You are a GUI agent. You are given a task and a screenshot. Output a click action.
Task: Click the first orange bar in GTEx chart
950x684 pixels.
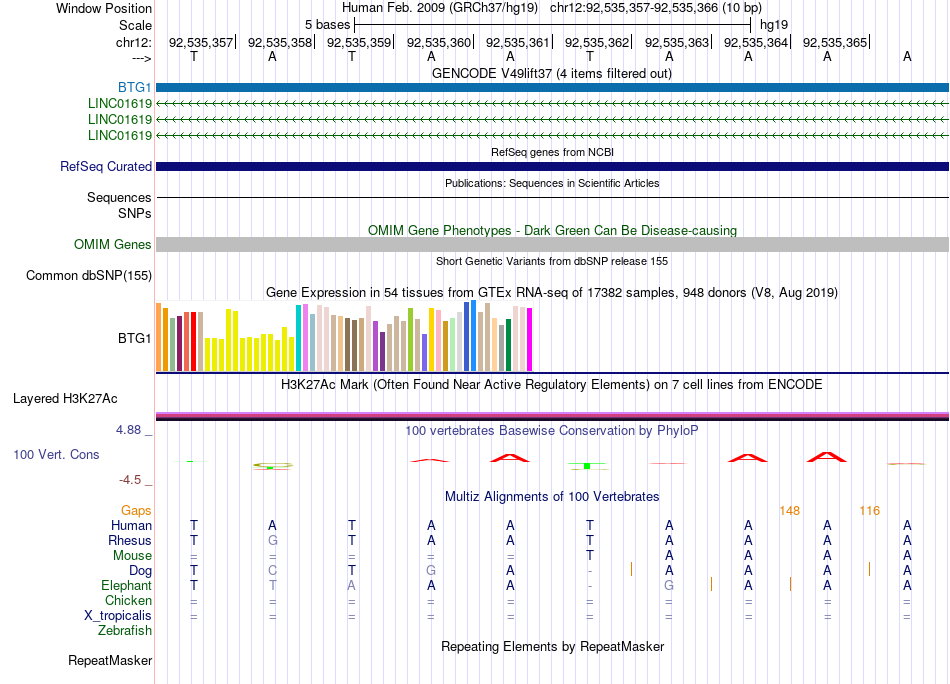coord(159,337)
